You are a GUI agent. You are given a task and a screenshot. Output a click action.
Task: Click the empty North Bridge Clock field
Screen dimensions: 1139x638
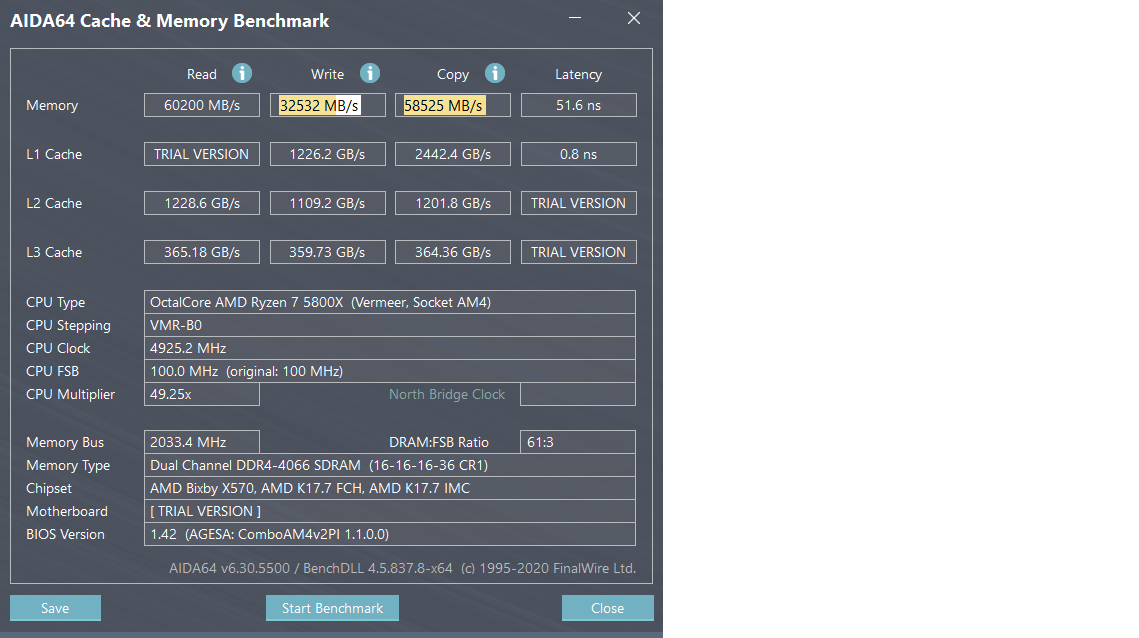(x=578, y=393)
